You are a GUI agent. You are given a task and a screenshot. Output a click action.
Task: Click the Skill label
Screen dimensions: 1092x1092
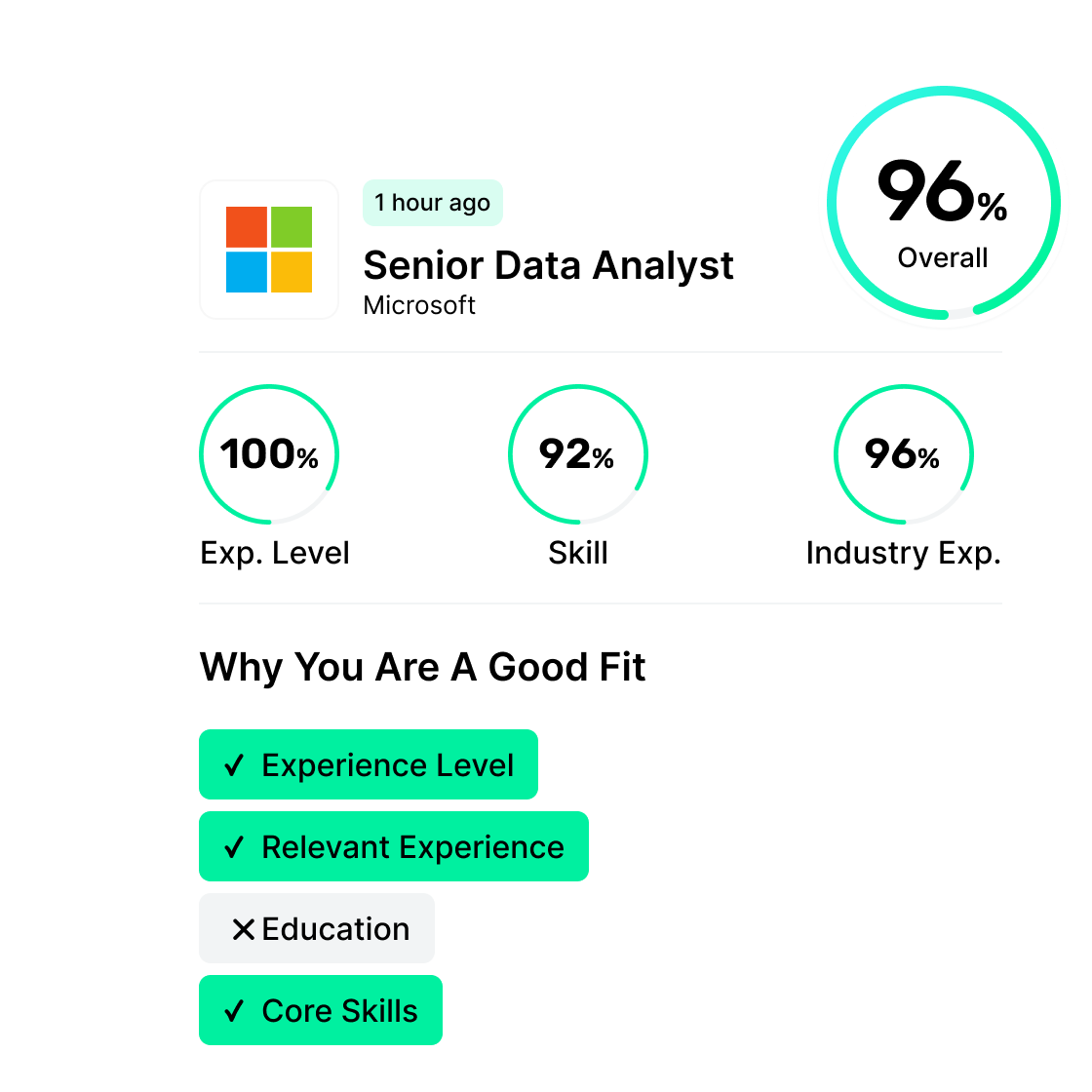(x=577, y=553)
